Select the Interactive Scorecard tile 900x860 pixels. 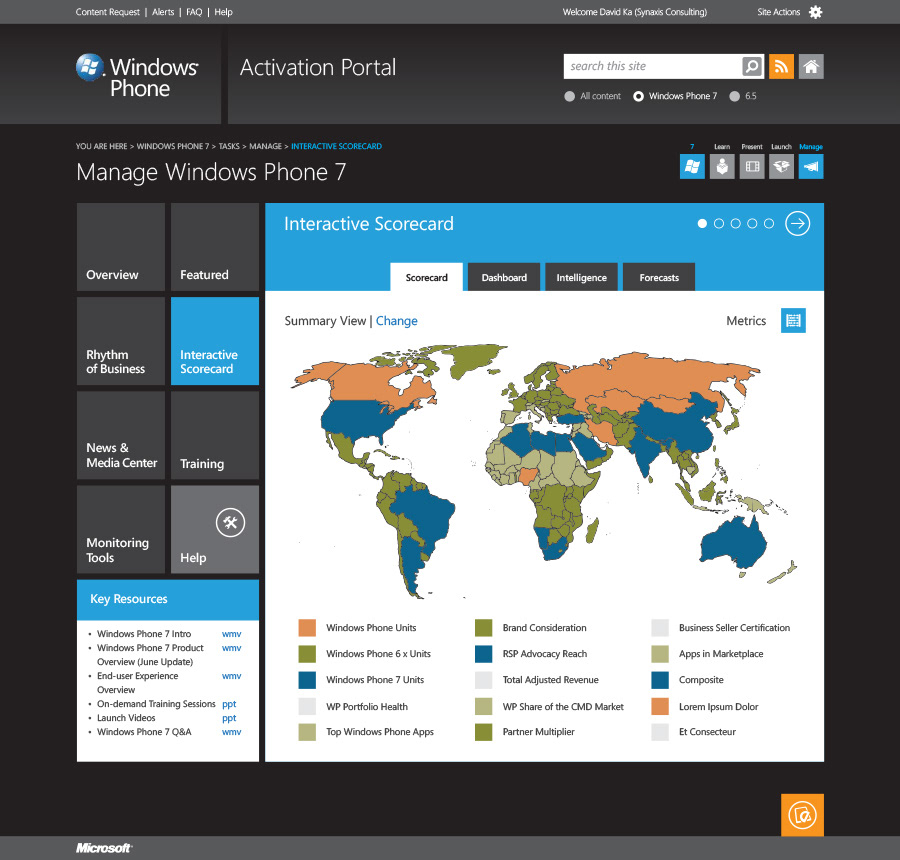(x=215, y=341)
